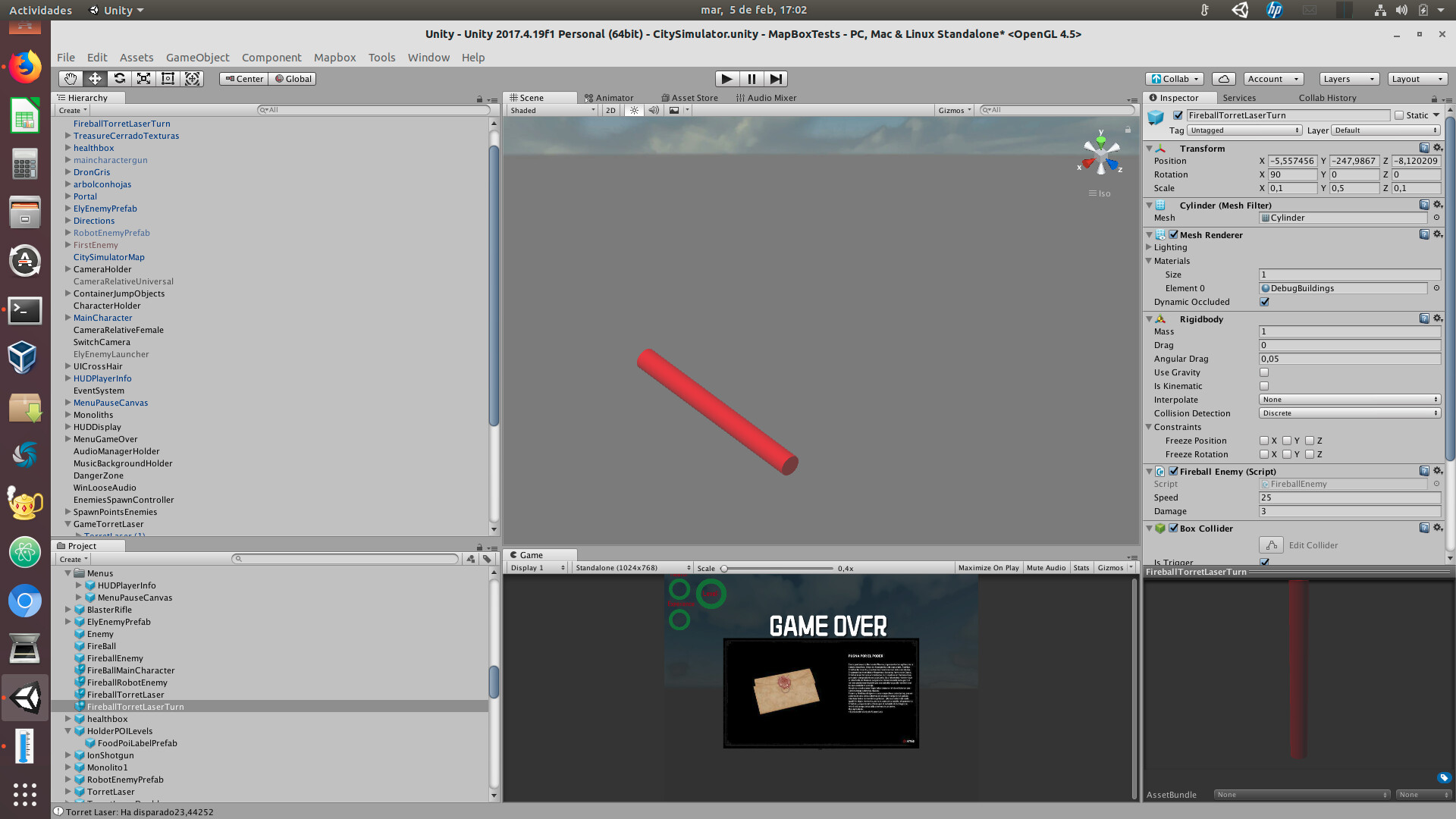The height and width of the screenshot is (819, 1456).
Task: Click the scene lighting toggle icon
Action: (x=633, y=110)
